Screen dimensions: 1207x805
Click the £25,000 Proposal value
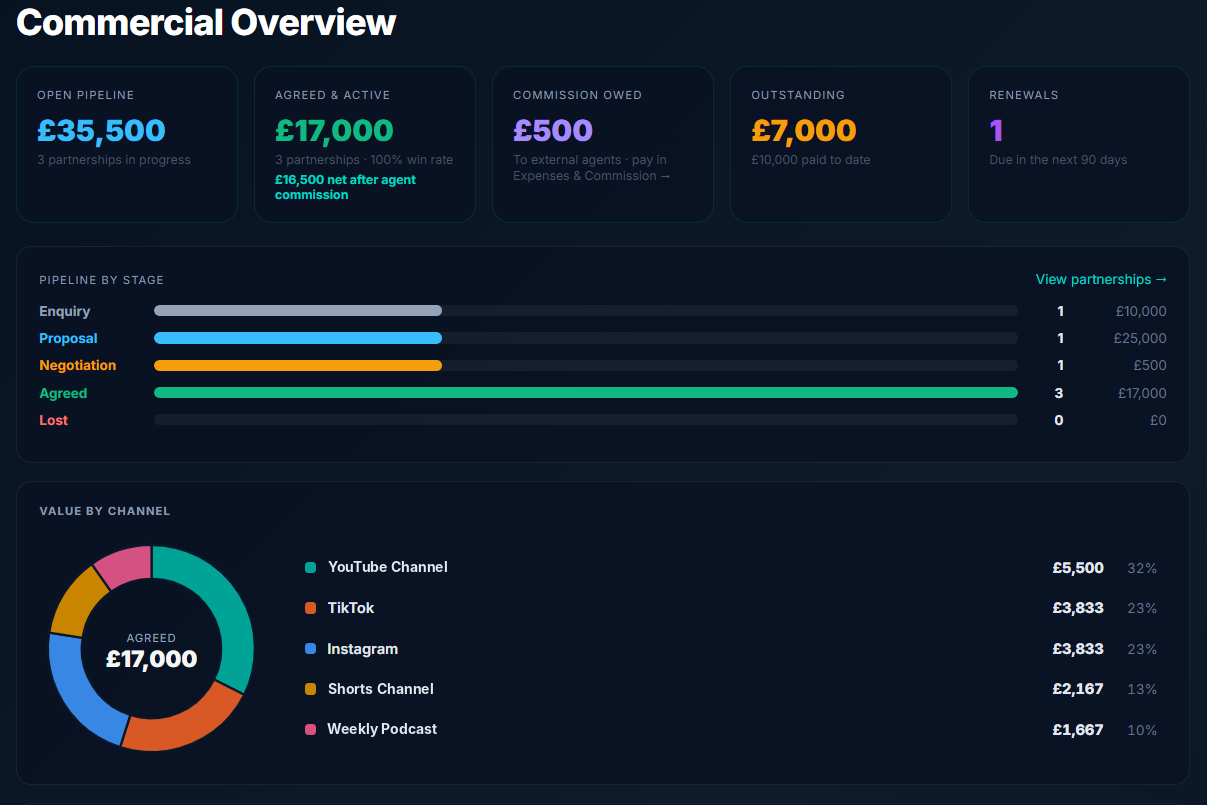[x=1140, y=339]
